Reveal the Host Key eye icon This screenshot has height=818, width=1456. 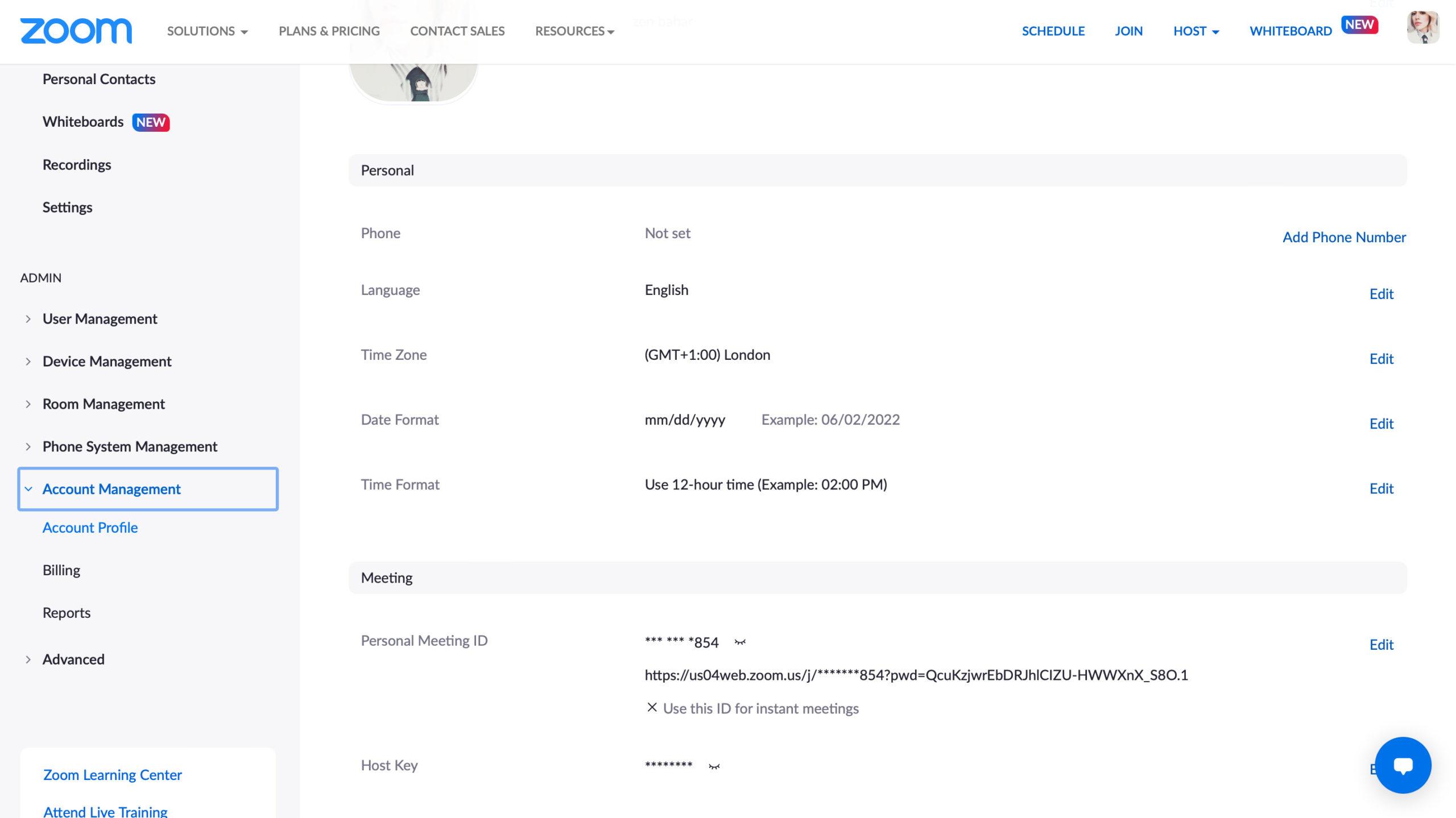(714, 766)
